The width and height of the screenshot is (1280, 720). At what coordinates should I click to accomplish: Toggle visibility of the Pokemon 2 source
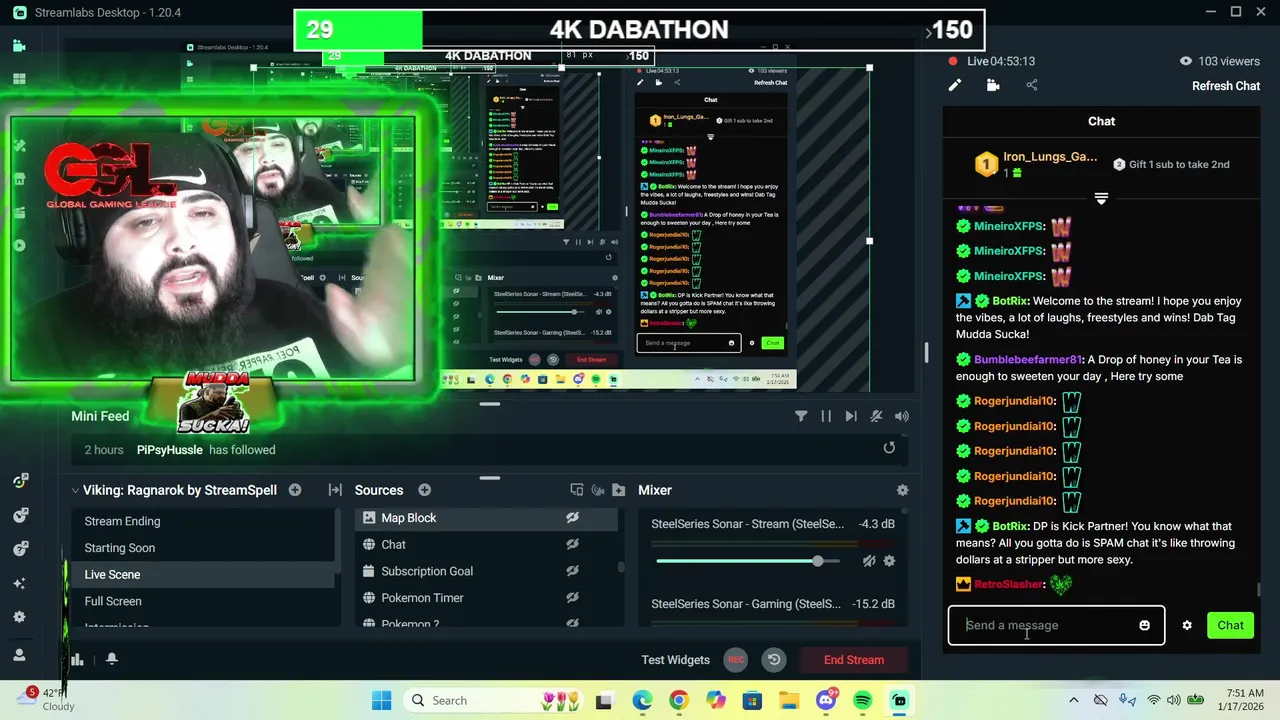(x=572, y=623)
